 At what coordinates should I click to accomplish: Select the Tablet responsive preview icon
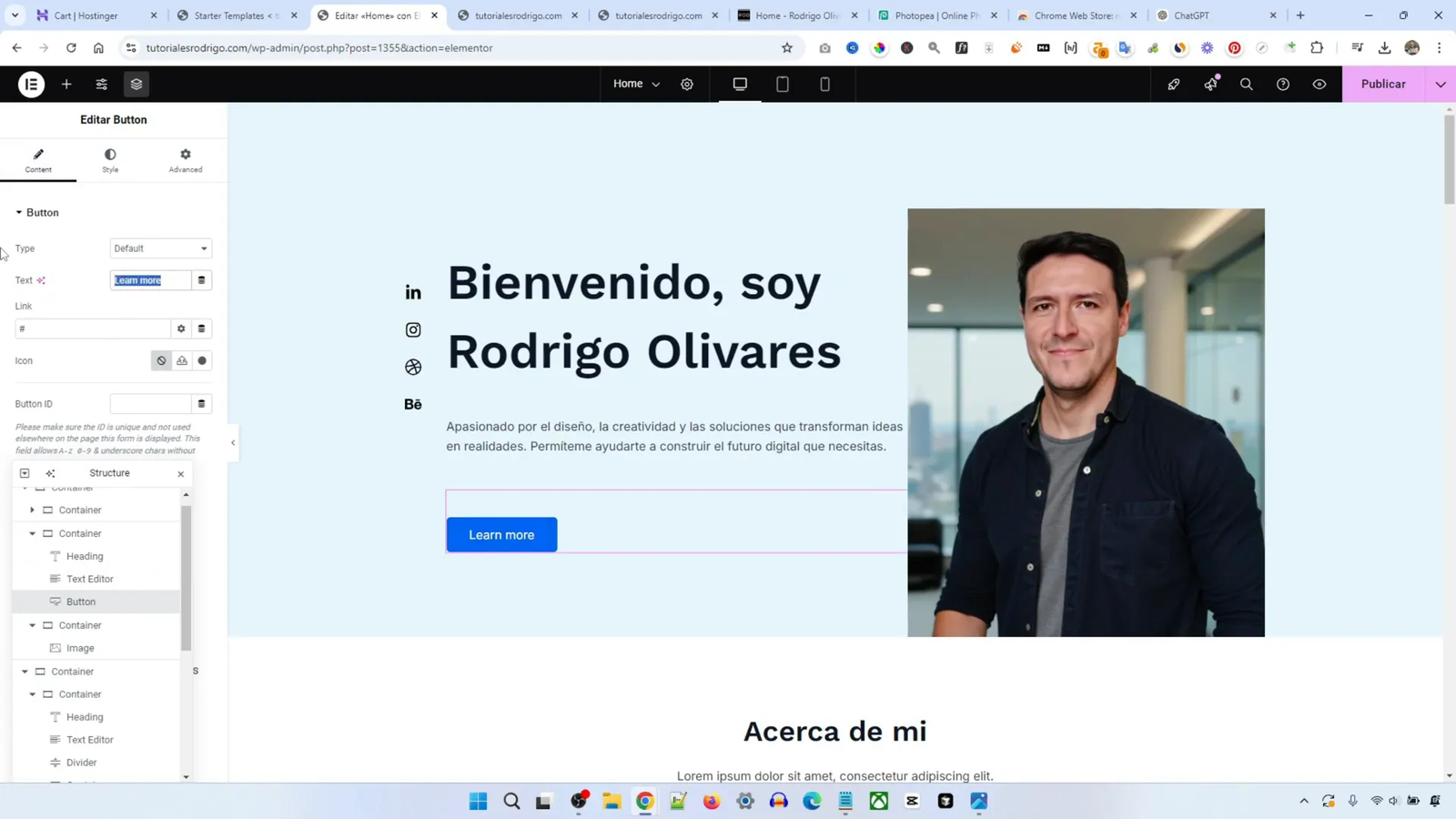pos(781,84)
